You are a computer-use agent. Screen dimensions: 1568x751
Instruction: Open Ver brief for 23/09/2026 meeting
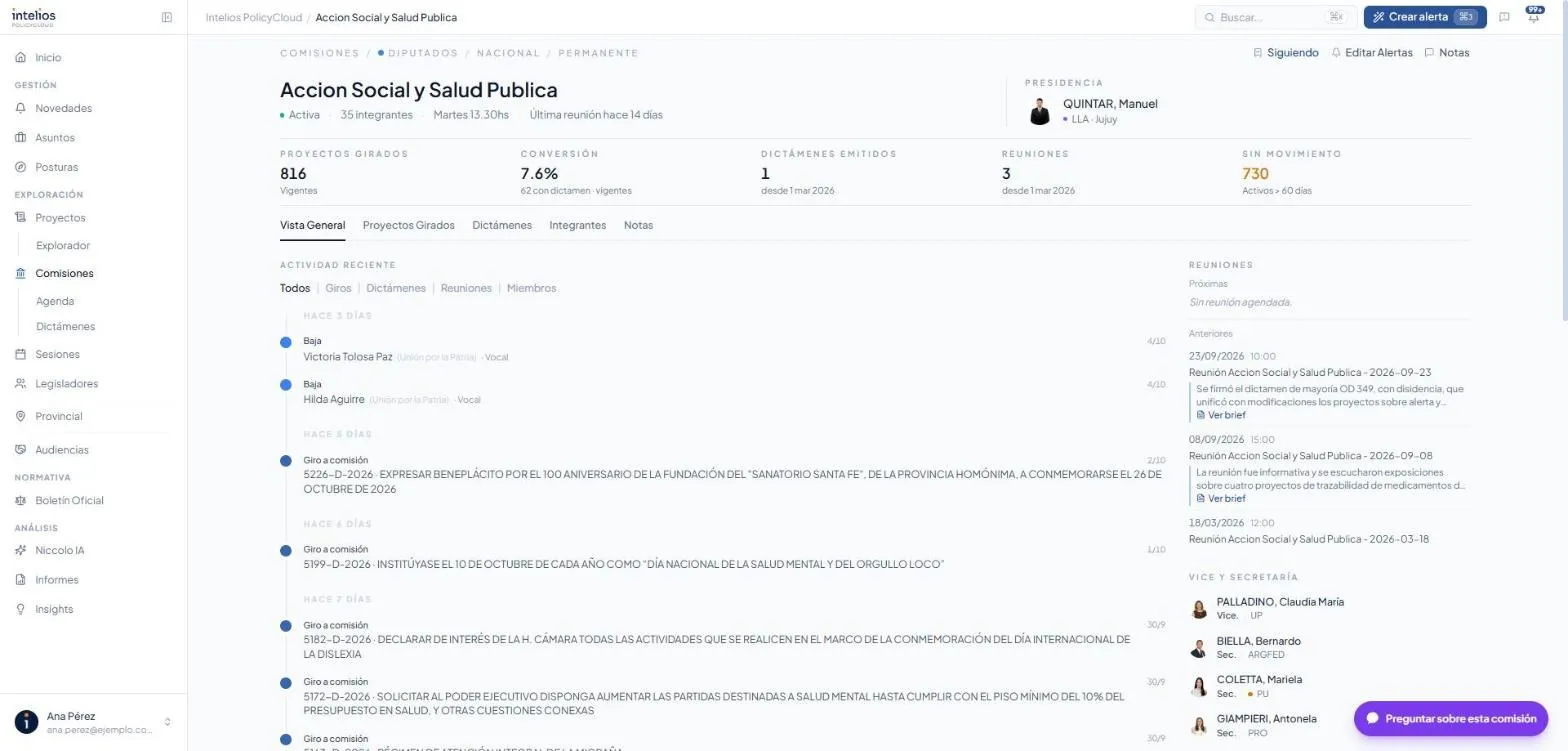(1221, 415)
